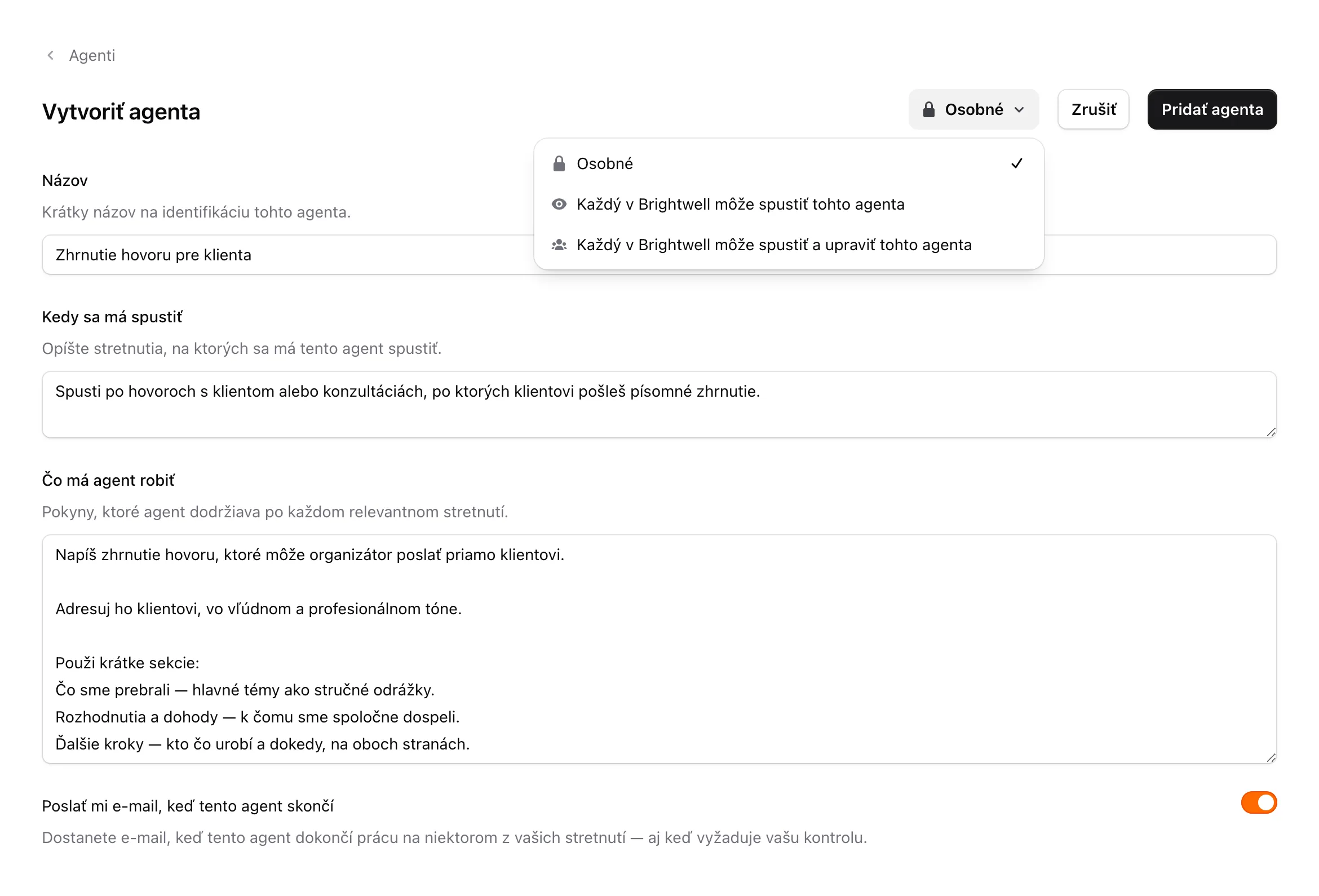Click the resize handle of the instructions text area
Viewport: 1319px width, 896px height.
[1271, 757]
